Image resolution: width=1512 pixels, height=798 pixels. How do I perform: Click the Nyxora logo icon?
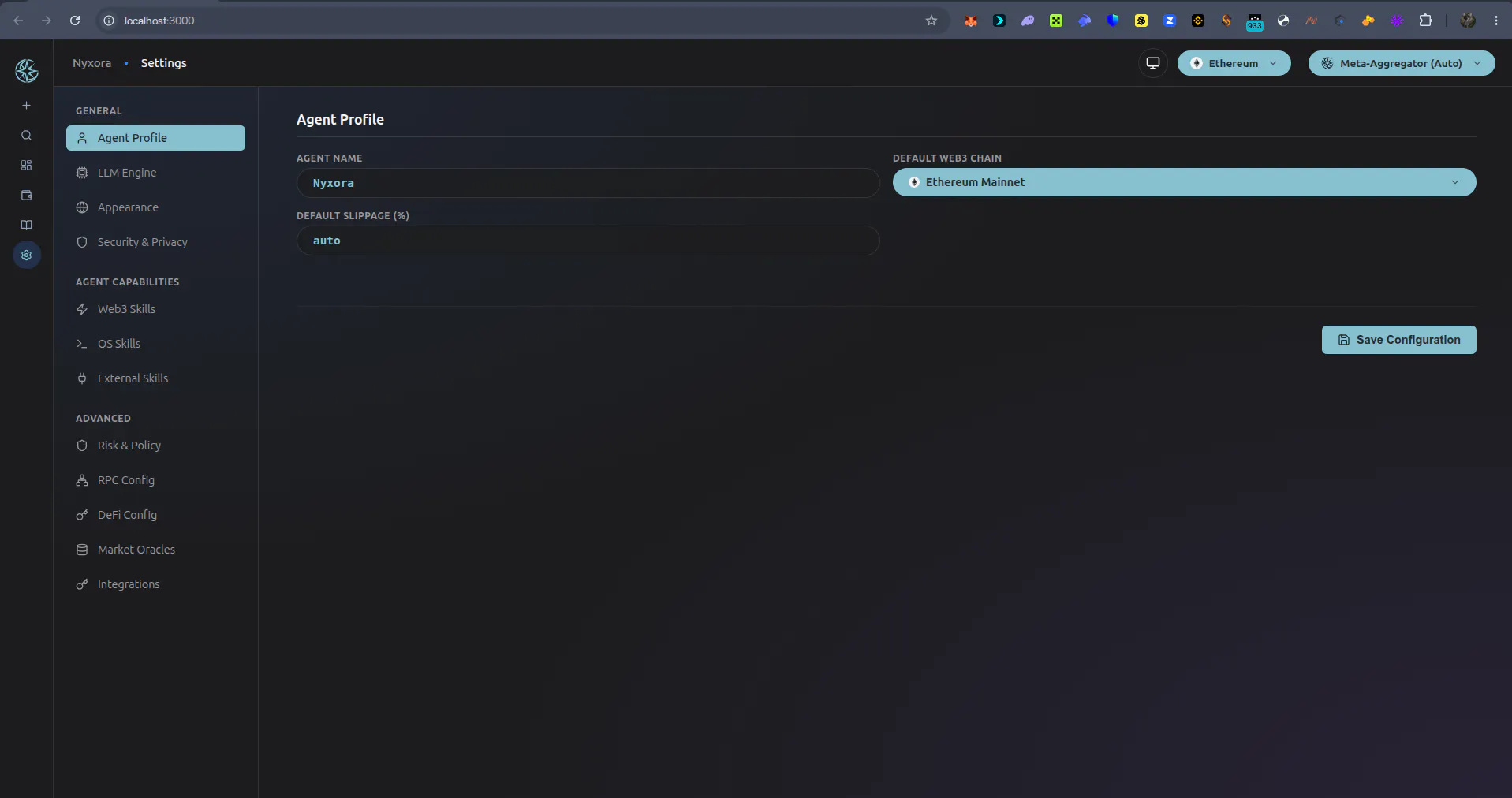(27, 71)
